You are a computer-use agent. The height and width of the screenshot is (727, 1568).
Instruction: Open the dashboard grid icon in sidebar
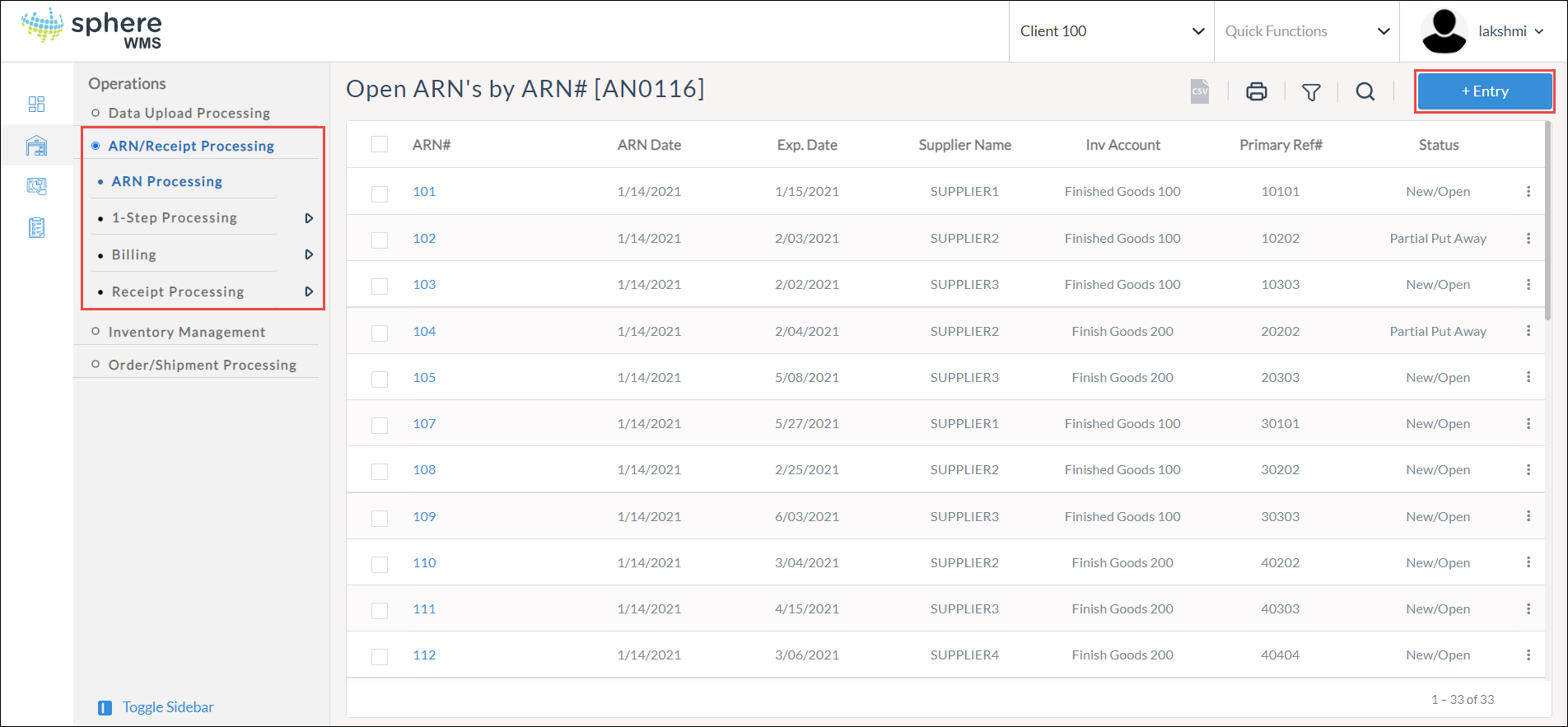[37, 105]
